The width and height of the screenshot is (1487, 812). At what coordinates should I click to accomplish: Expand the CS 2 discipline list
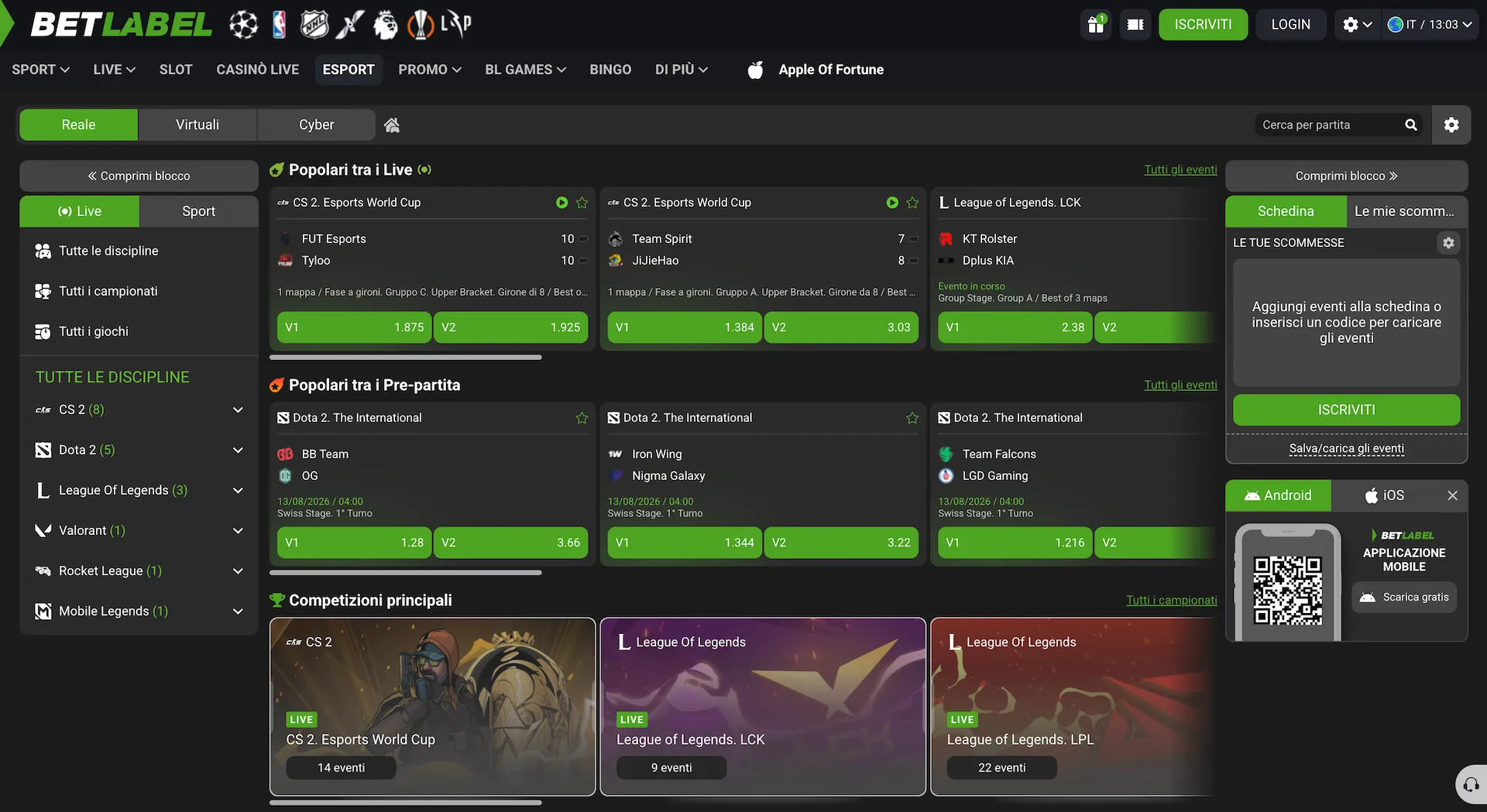[x=238, y=409]
